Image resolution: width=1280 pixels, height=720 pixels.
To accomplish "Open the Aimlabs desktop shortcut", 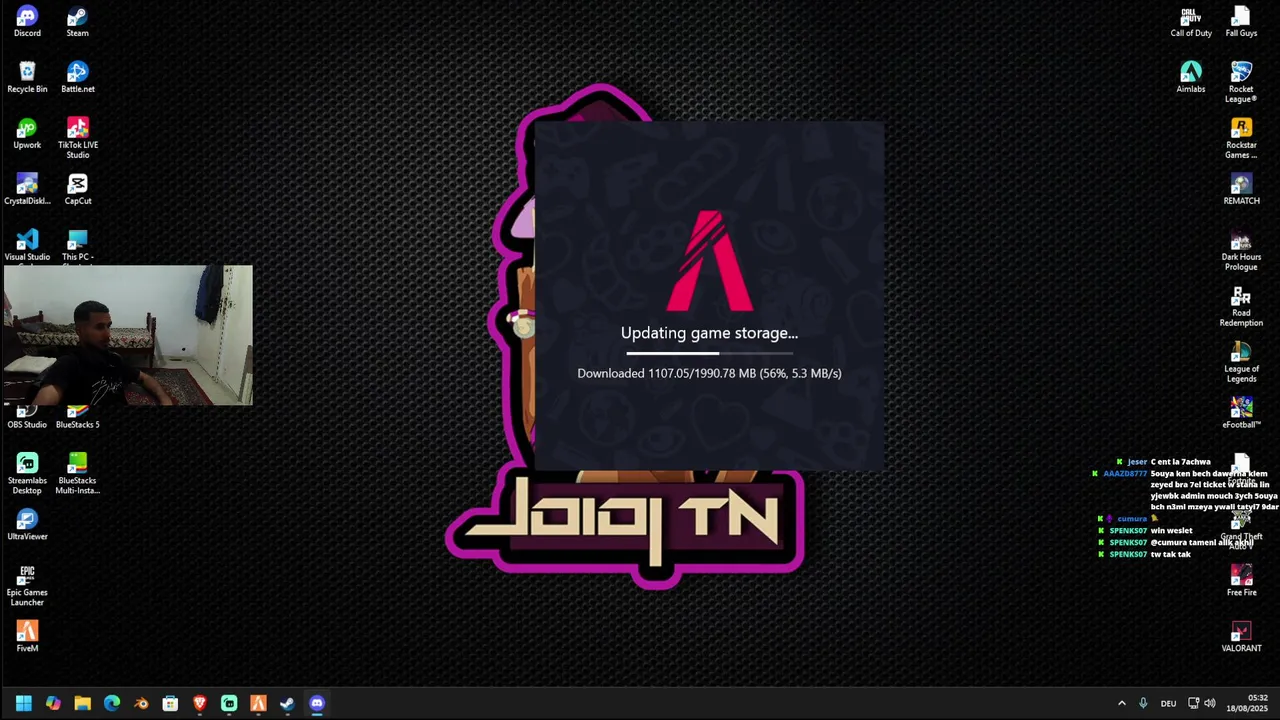I will [1191, 78].
